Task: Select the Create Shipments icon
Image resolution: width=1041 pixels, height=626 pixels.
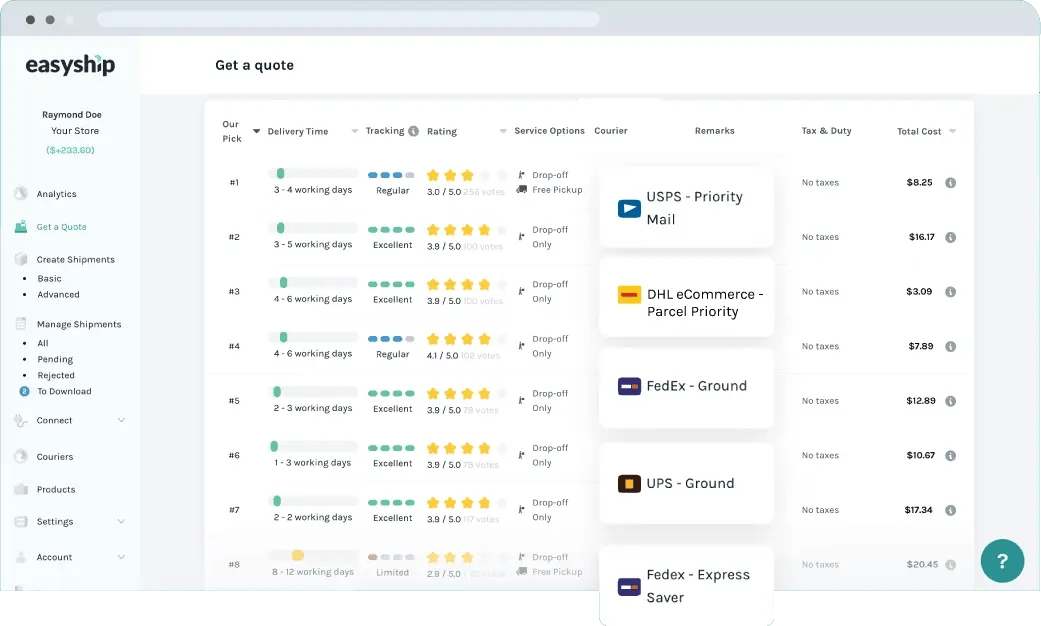Action: 23,259
